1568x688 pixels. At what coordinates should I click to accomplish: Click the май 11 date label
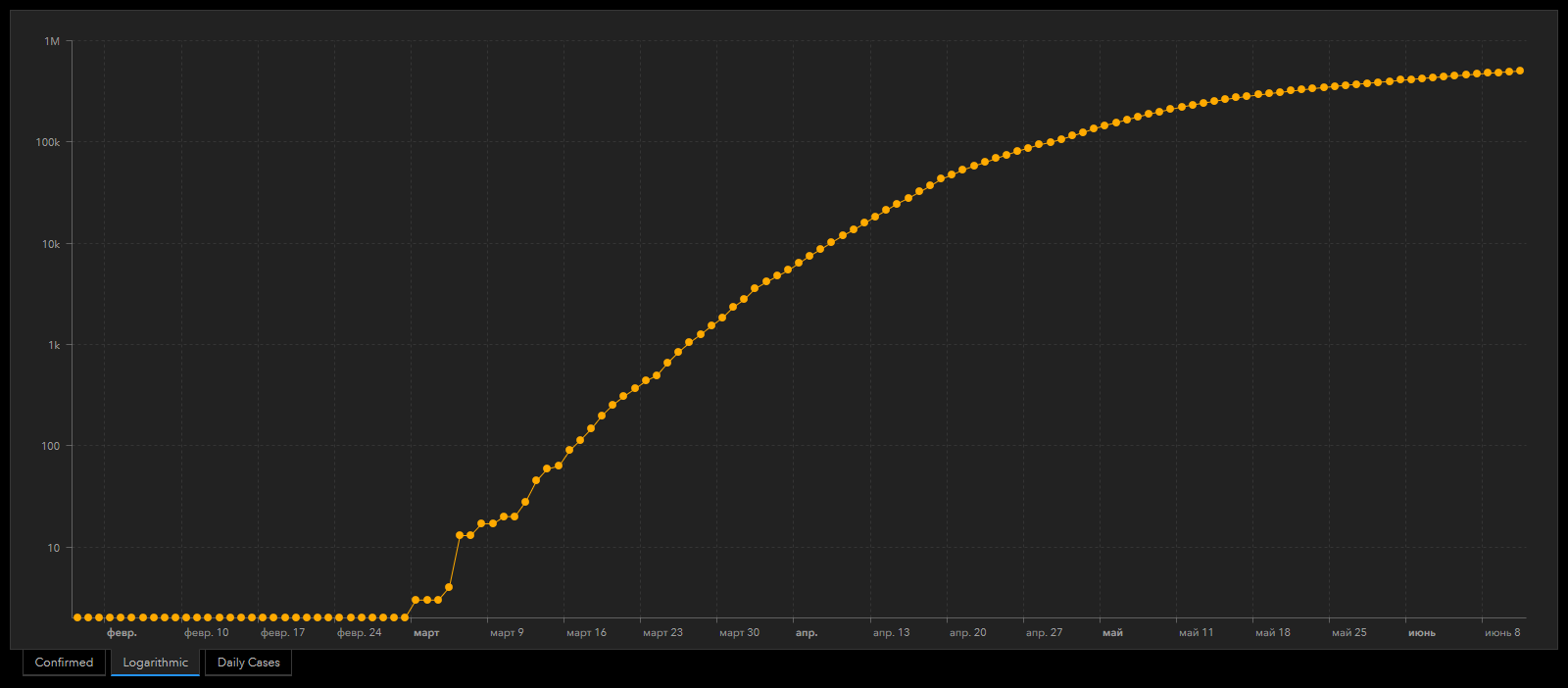coord(1196,633)
